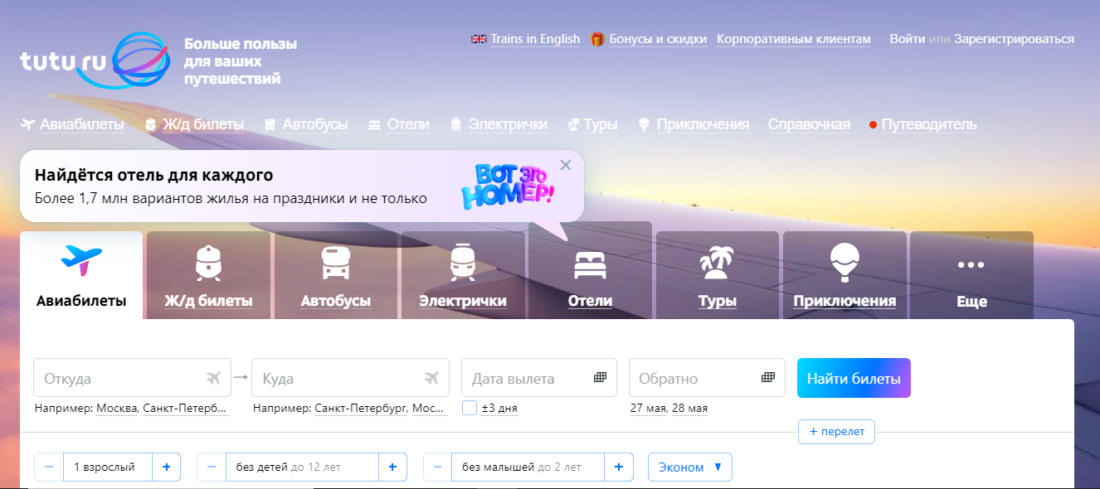Pick Москва suggestion under Откуда
The height and width of the screenshot is (489, 1100).
116,408
